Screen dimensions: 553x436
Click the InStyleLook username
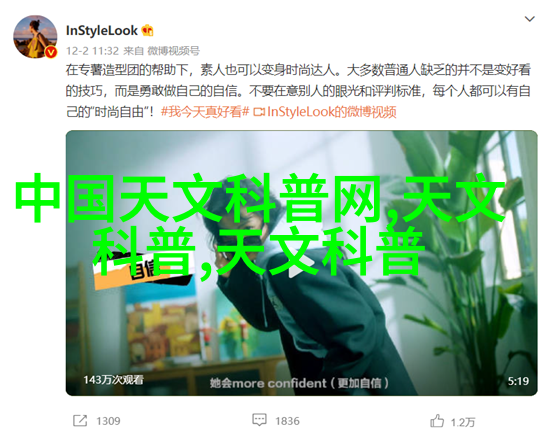click(x=102, y=31)
